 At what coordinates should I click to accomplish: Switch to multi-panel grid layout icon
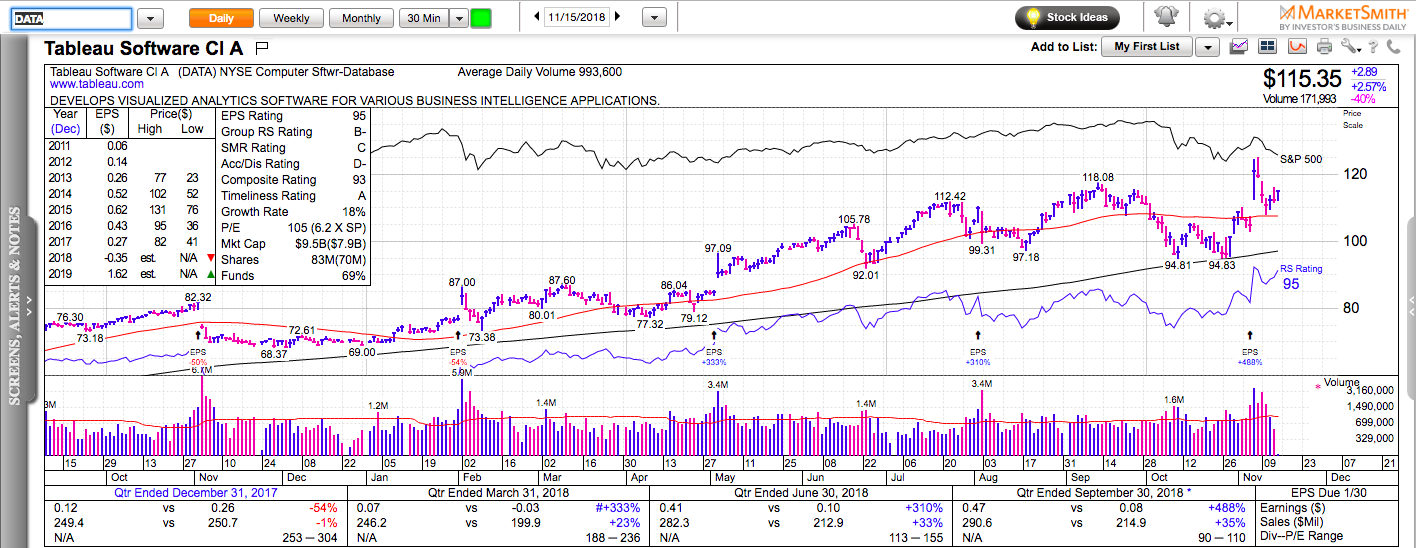click(x=1268, y=46)
